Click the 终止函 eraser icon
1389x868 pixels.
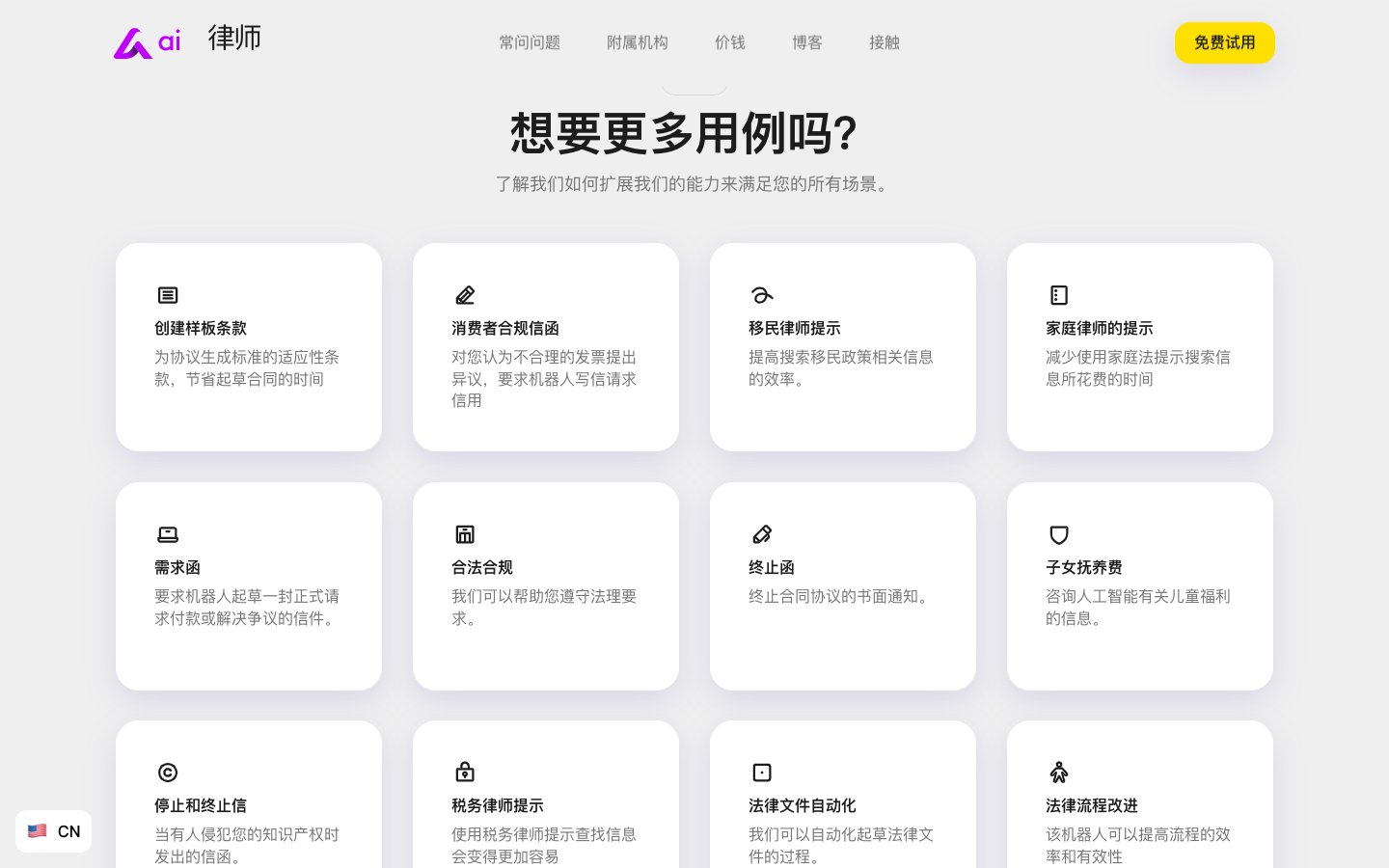[762, 534]
